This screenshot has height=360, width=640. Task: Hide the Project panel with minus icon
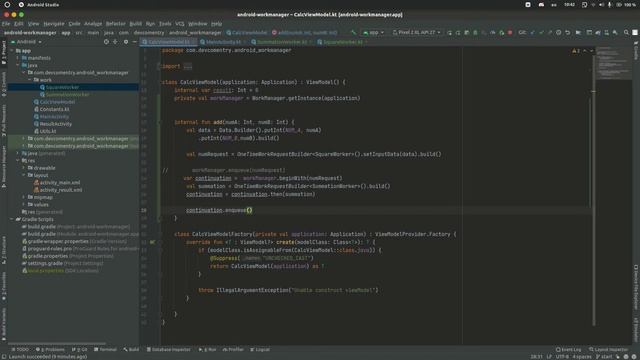tap(135, 42)
